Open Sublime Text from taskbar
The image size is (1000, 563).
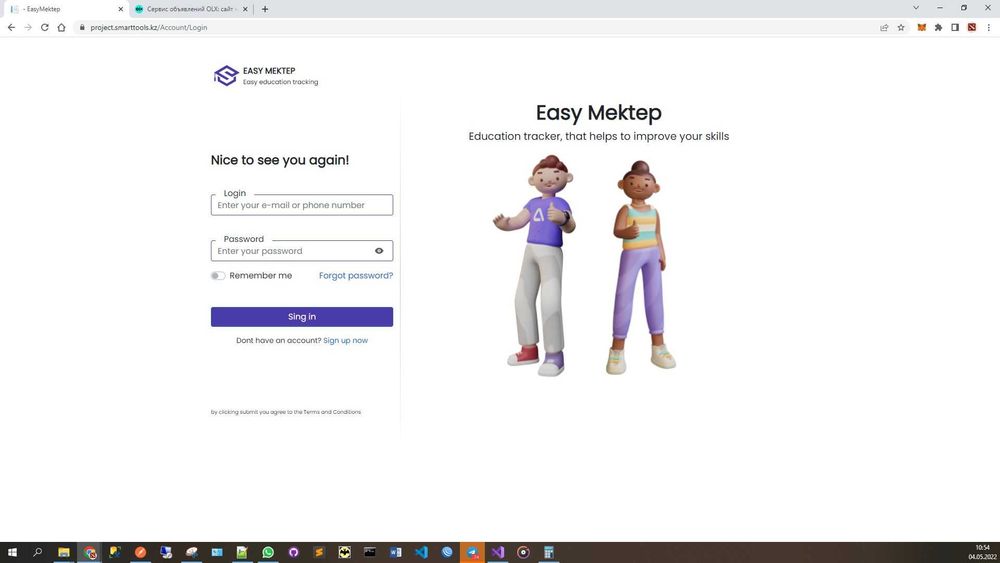coord(319,552)
